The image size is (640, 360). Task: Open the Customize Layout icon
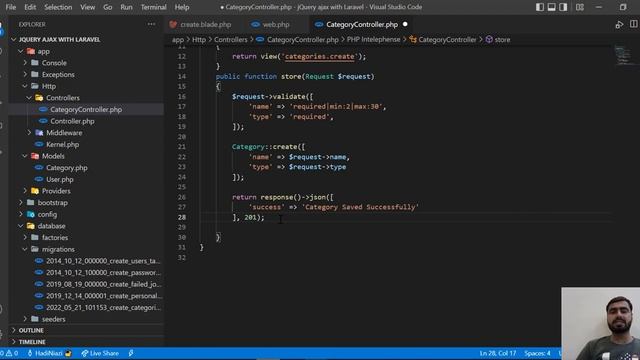click(580, 7)
